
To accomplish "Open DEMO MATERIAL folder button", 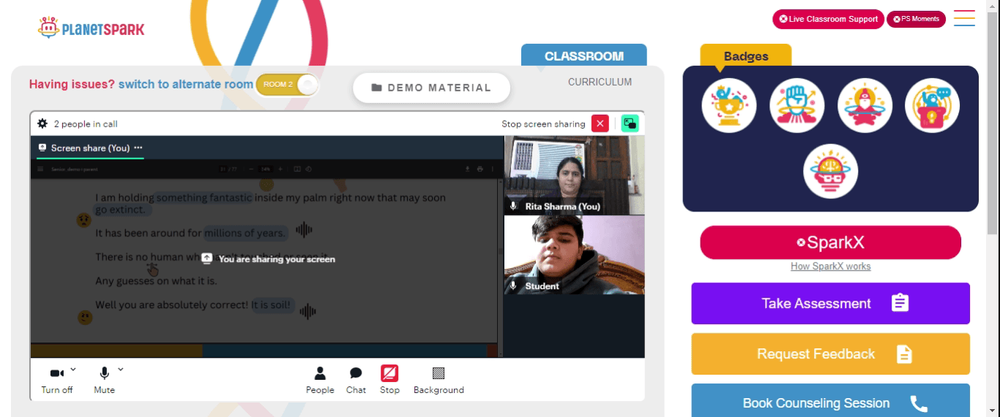I will click(x=432, y=88).
